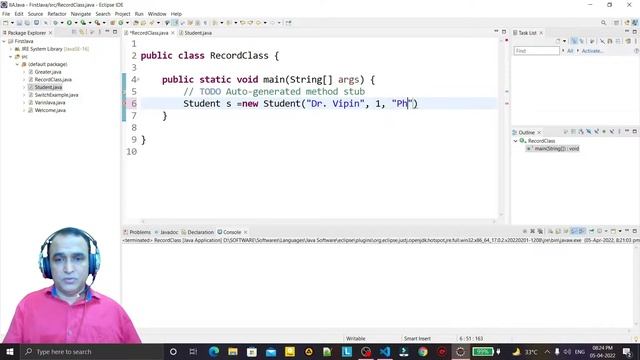Open New Task dropdown in Task List
Screen dimensions: 640x360
tap(564, 41)
